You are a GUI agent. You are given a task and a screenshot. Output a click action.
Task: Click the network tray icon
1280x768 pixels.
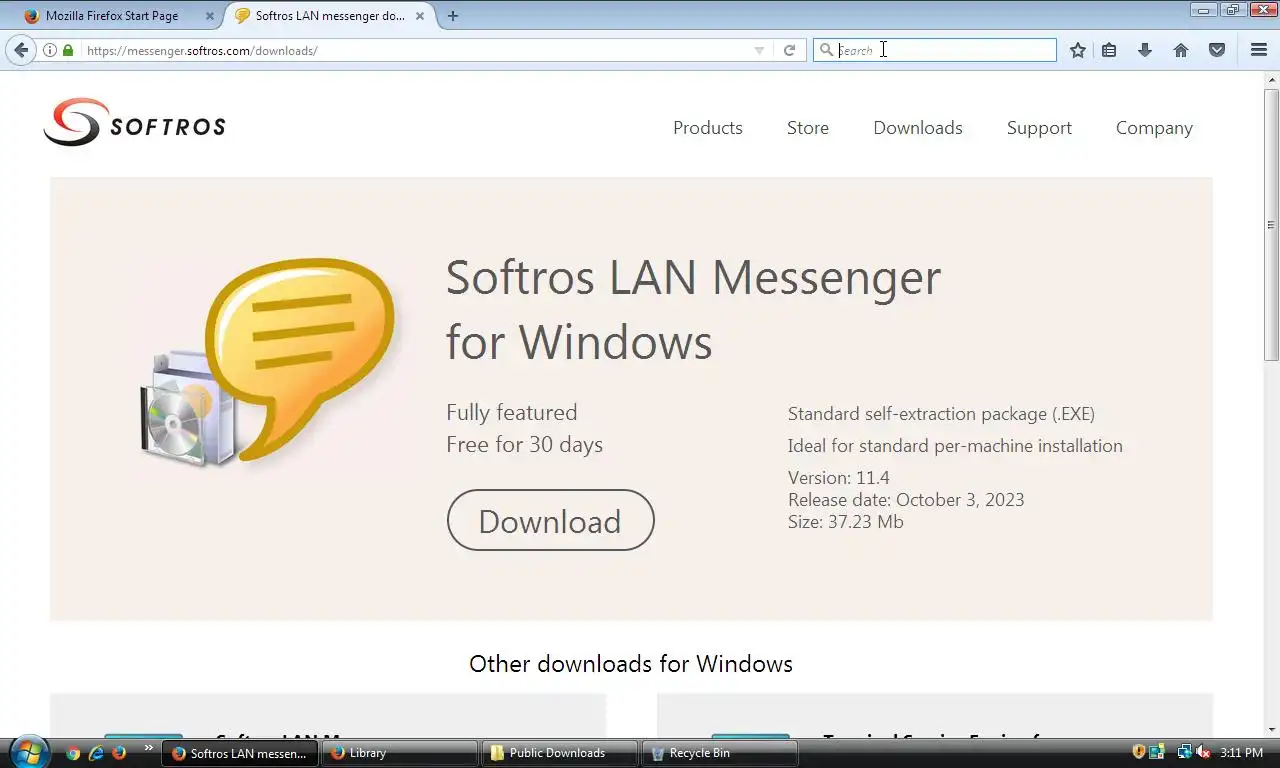coord(1184,752)
